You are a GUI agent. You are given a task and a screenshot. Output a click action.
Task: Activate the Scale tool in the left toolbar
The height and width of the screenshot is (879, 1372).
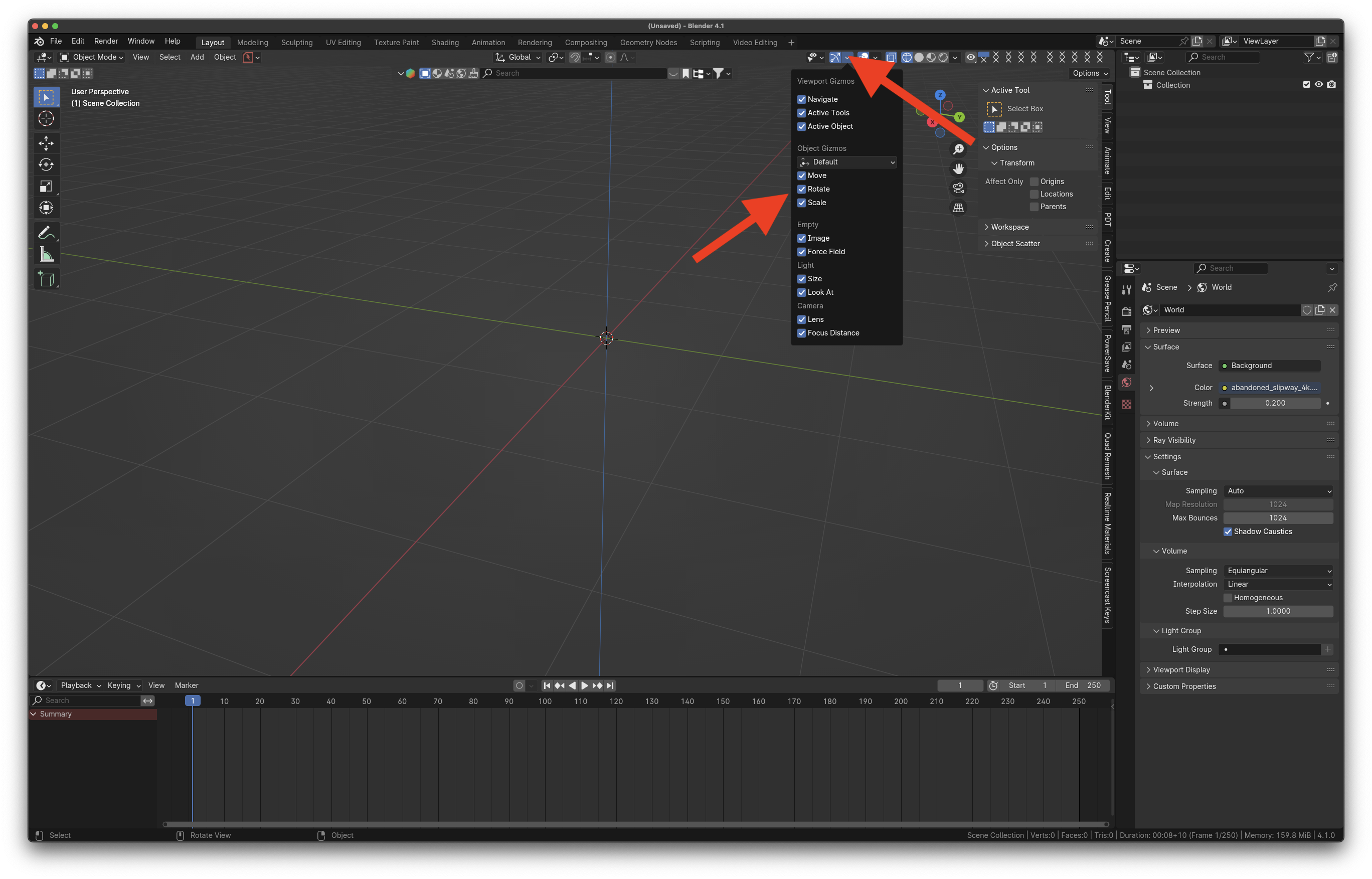coord(46,186)
